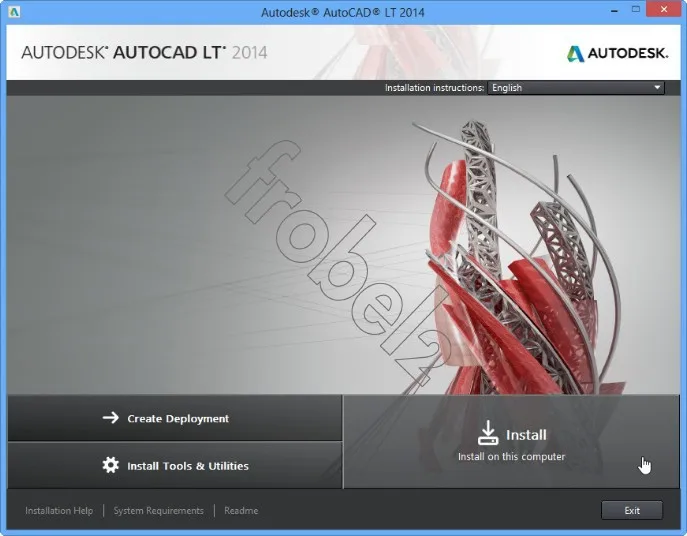Click the "Install on this computer" text
This screenshot has width=687, height=536.
[x=511, y=457]
